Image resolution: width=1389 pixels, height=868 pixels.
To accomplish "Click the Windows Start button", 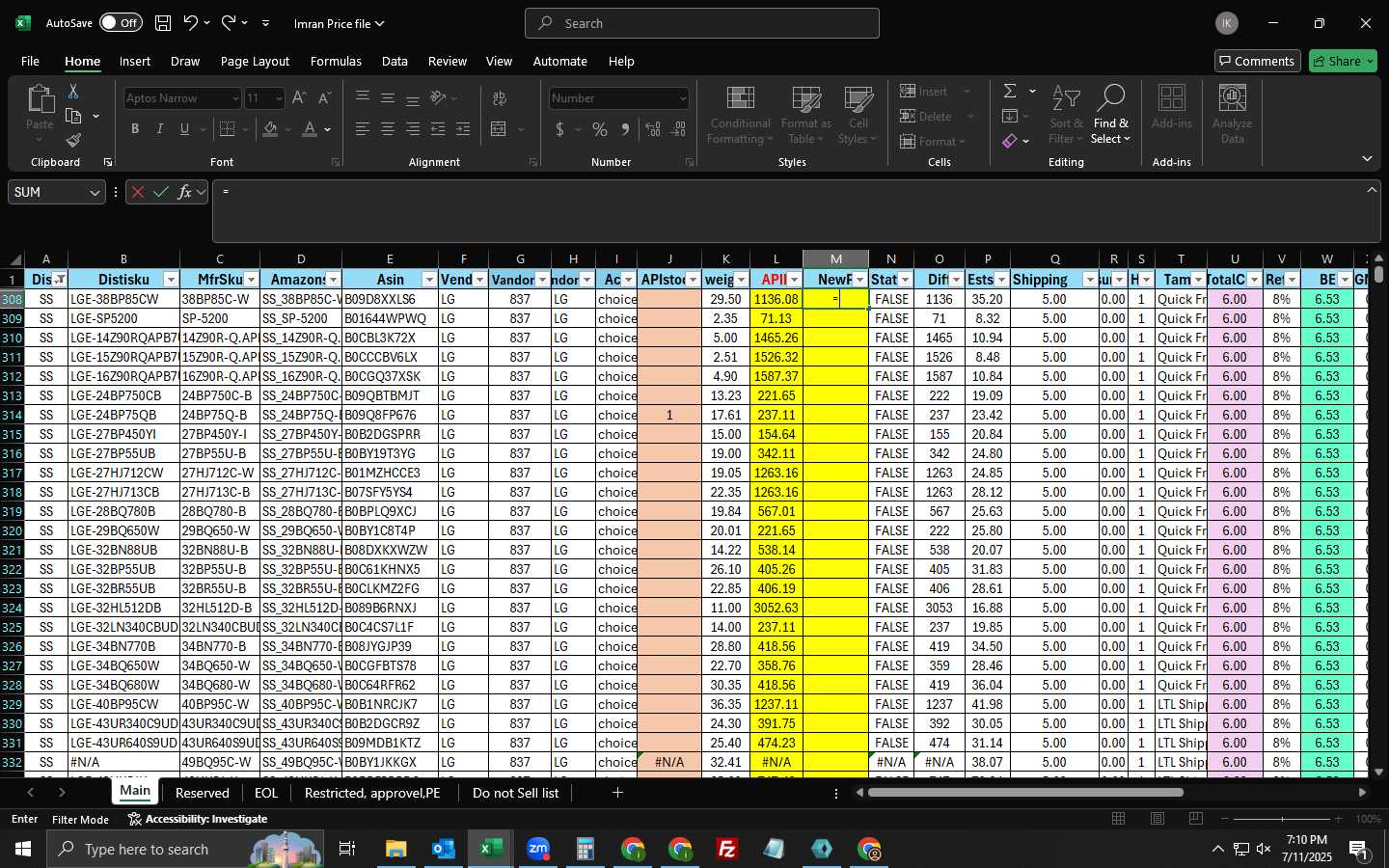I will point(23,849).
